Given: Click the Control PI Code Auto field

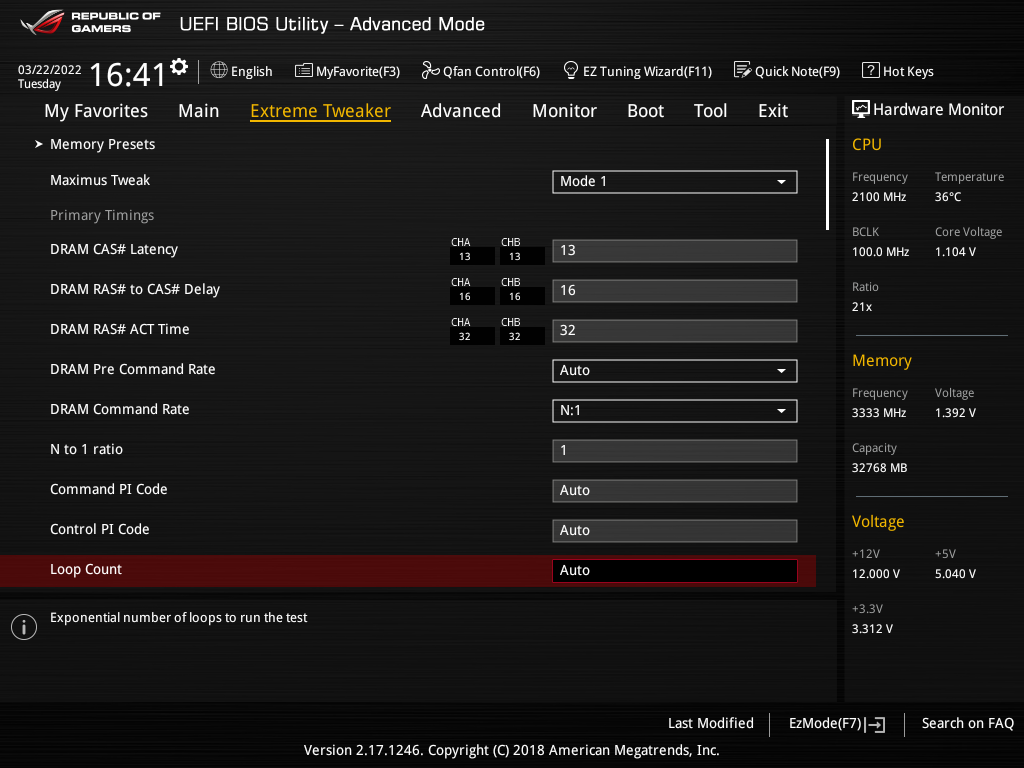Looking at the screenshot, I should 675,530.
